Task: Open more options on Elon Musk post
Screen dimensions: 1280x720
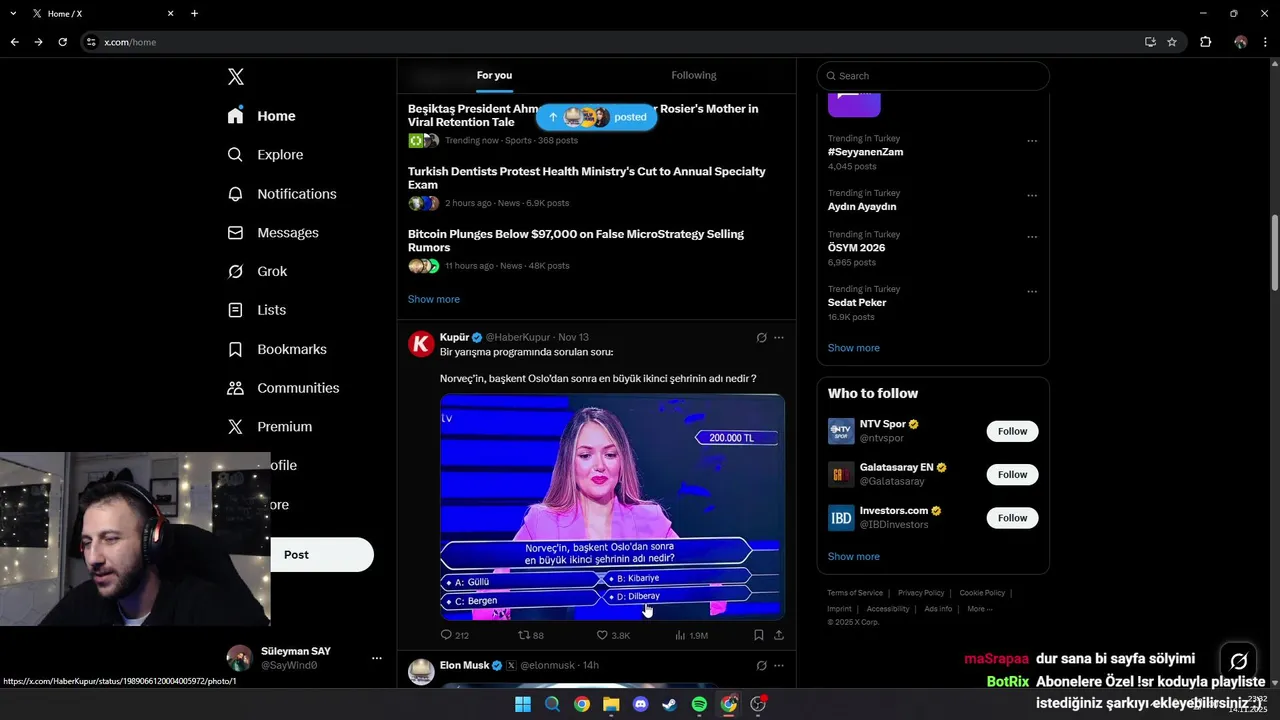Action: coord(779,665)
